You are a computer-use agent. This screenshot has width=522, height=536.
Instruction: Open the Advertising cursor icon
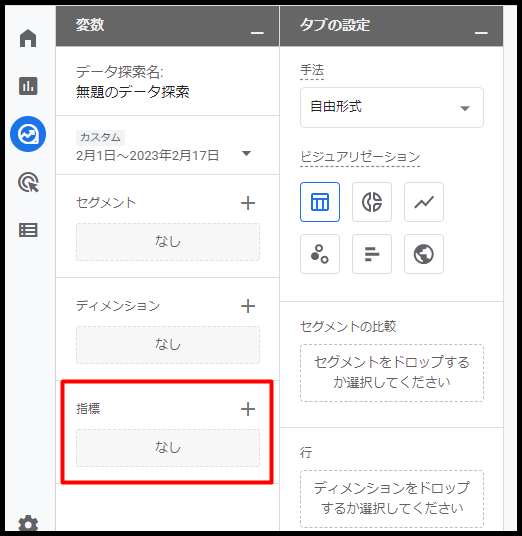pos(29,182)
